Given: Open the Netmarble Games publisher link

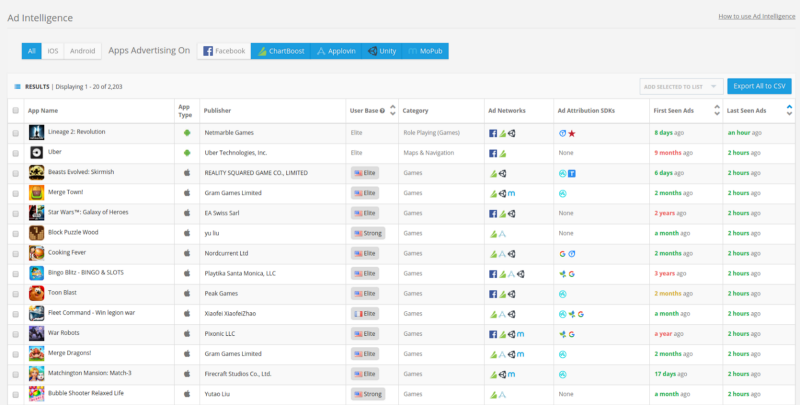Looking at the screenshot, I should (x=229, y=133).
